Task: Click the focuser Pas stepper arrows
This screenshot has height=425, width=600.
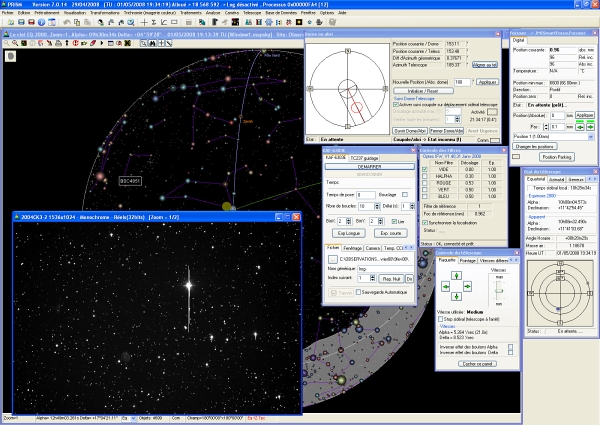Action: click(546, 127)
